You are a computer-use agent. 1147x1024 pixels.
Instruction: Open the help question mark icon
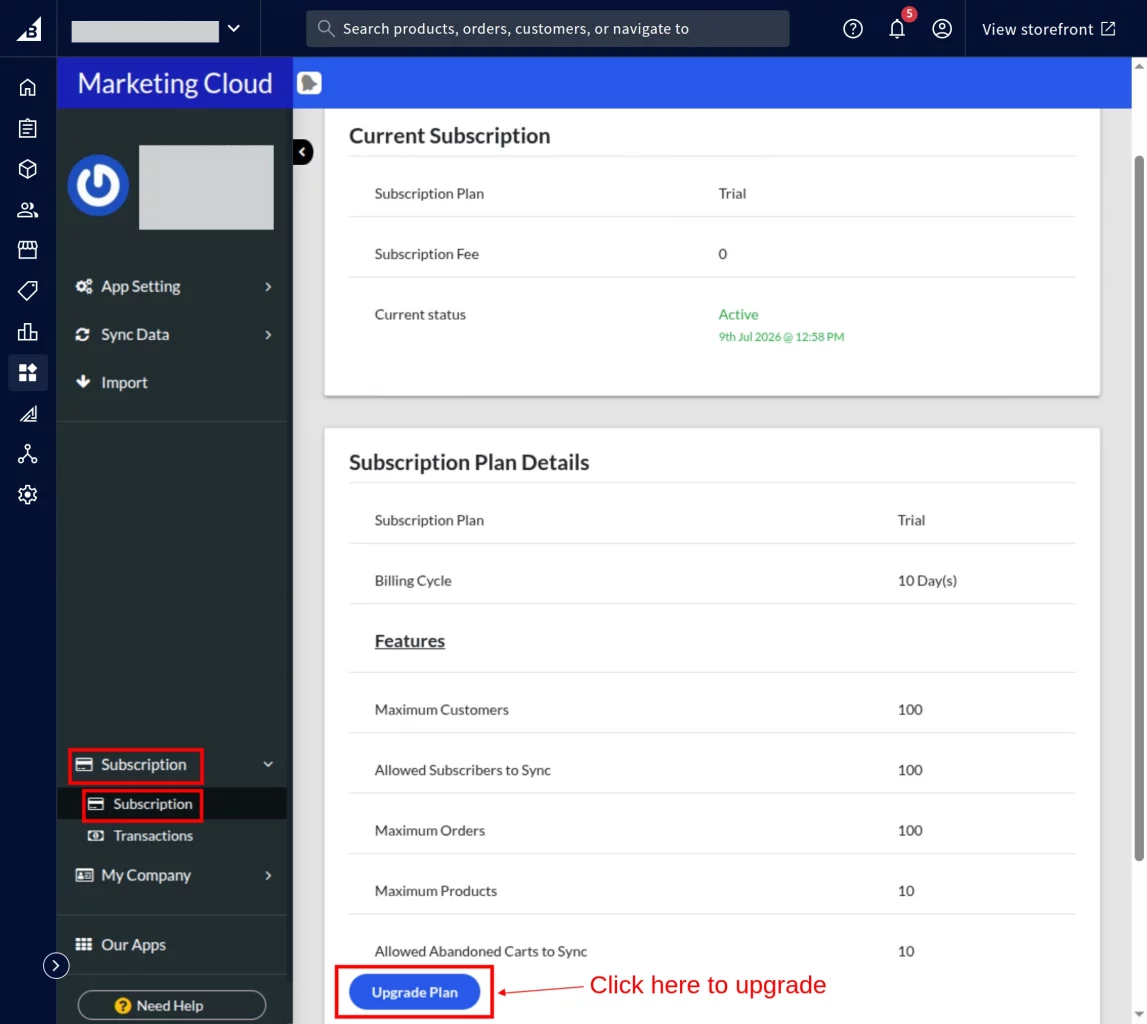pyautogui.click(x=852, y=29)
